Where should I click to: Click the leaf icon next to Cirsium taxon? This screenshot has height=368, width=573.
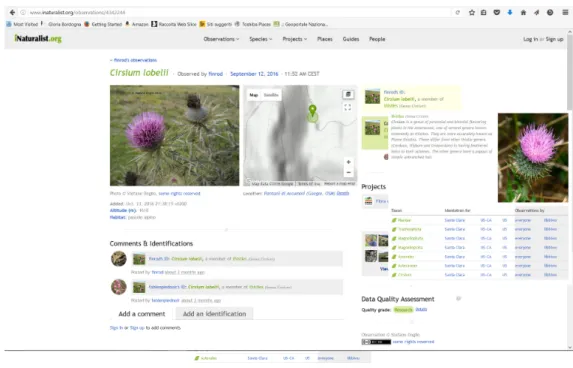coord(394,275)
